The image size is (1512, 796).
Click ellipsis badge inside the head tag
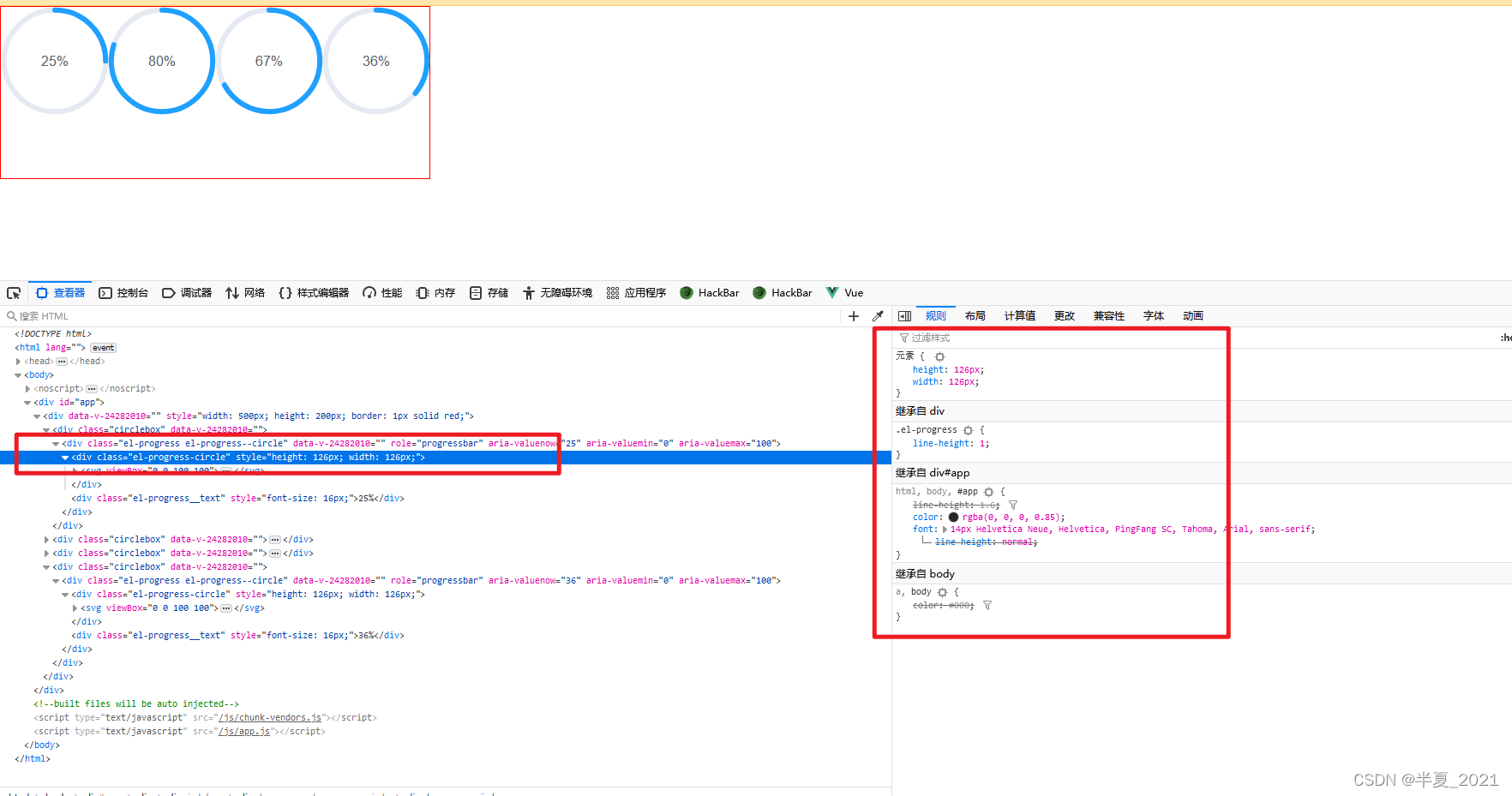[62, 362]
